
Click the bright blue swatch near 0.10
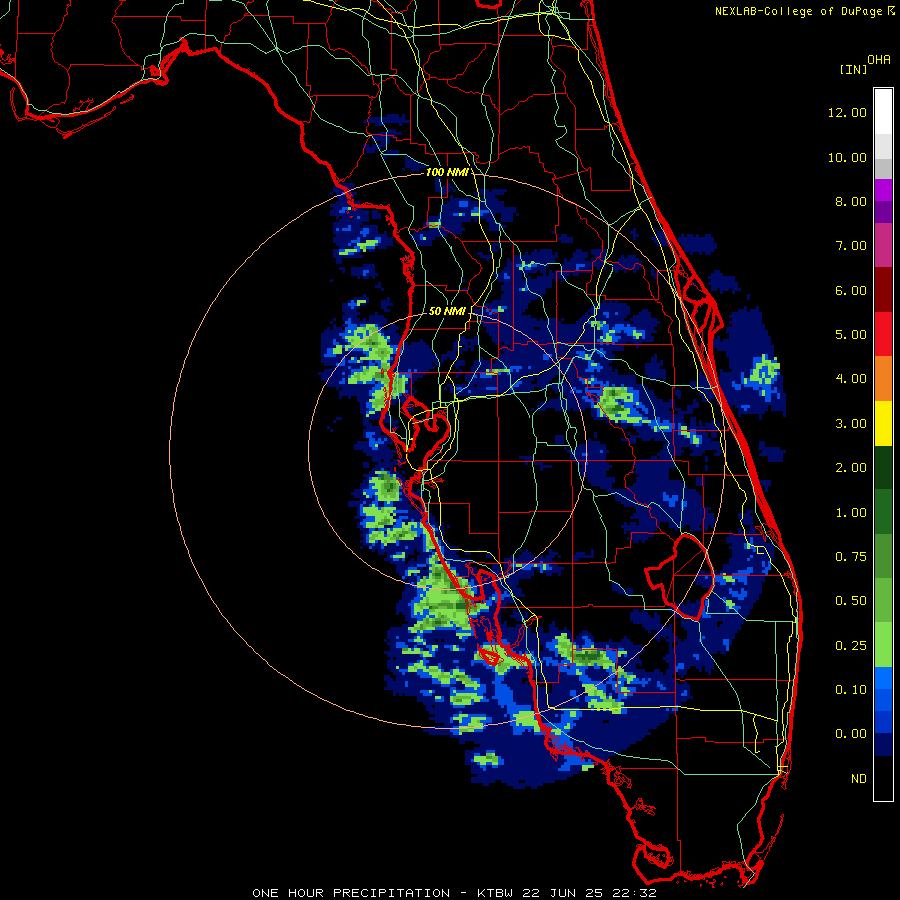click(x=883, y=678)
